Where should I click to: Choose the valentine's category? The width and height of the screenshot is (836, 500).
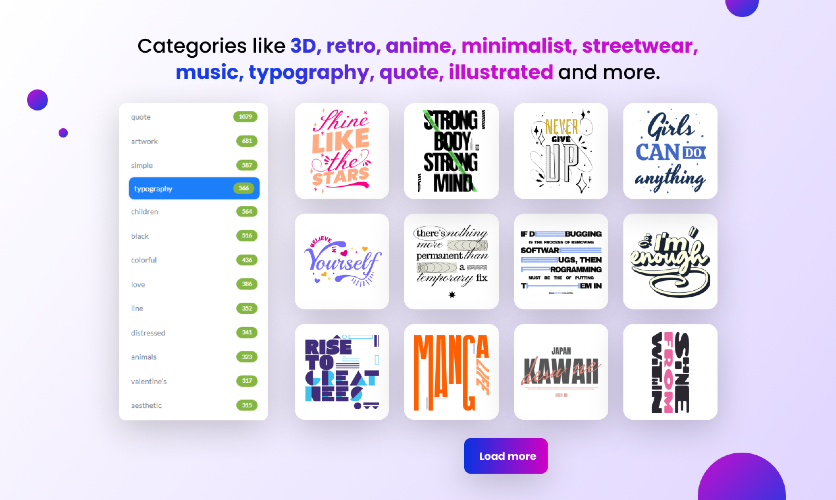(194, 381)
